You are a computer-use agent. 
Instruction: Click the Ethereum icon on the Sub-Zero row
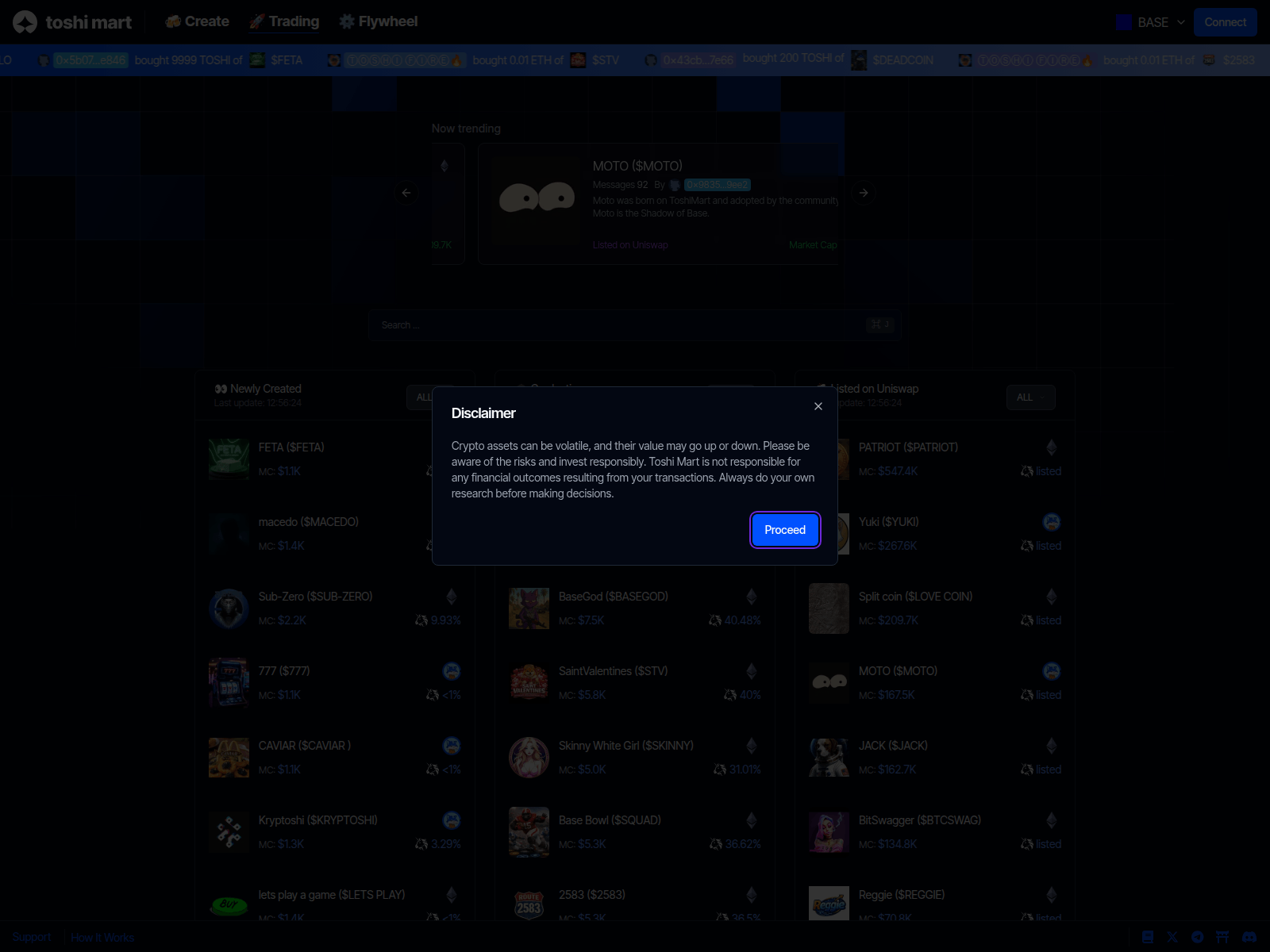pos(452,597)
